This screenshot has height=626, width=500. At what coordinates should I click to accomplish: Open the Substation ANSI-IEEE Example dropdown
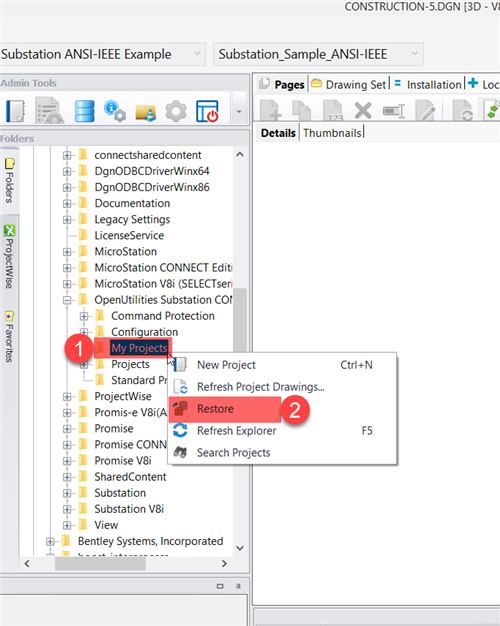tap(102, 54)
